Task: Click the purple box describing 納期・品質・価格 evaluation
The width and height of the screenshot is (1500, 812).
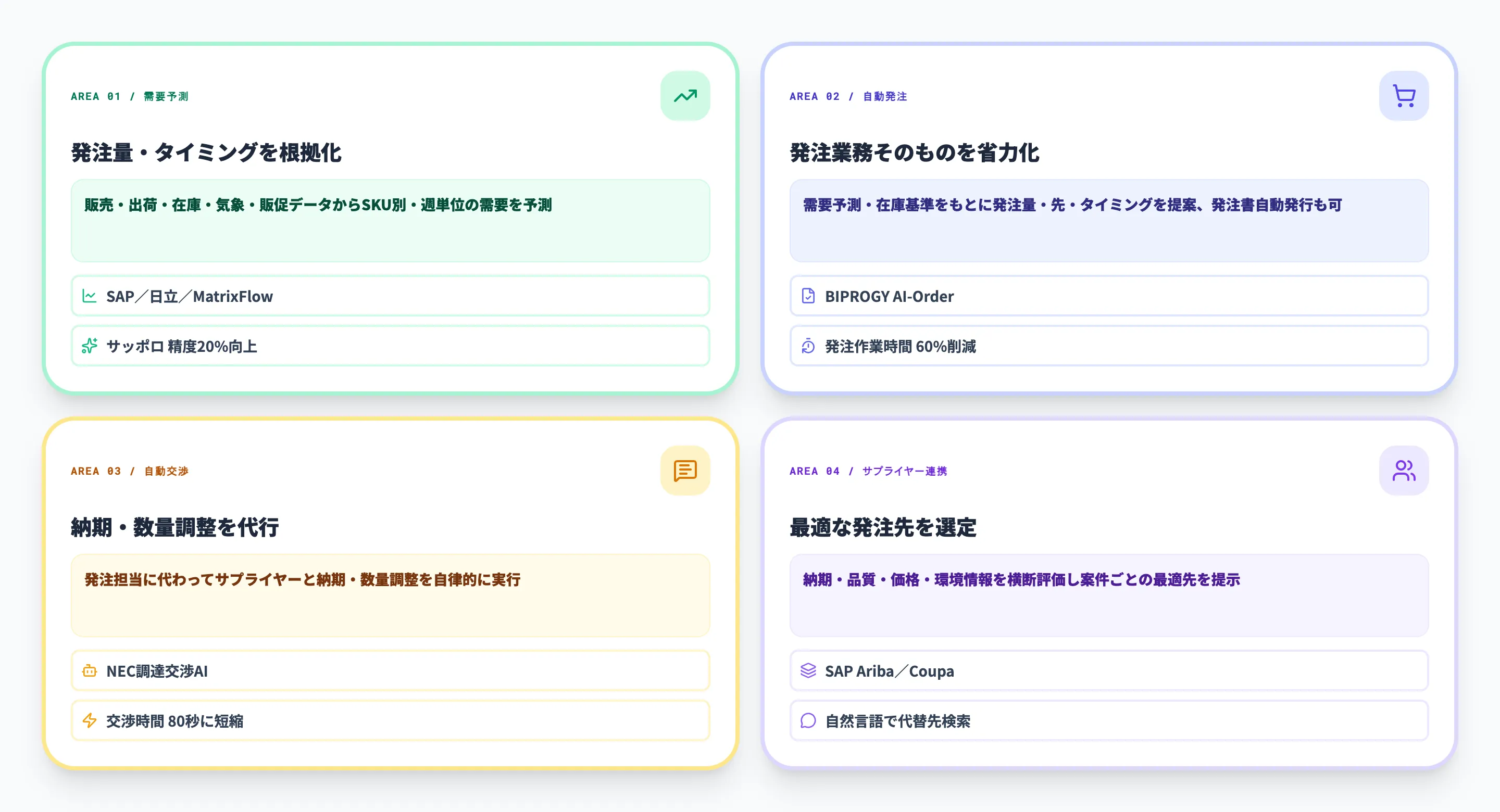Action: (x=1108, y=595)
